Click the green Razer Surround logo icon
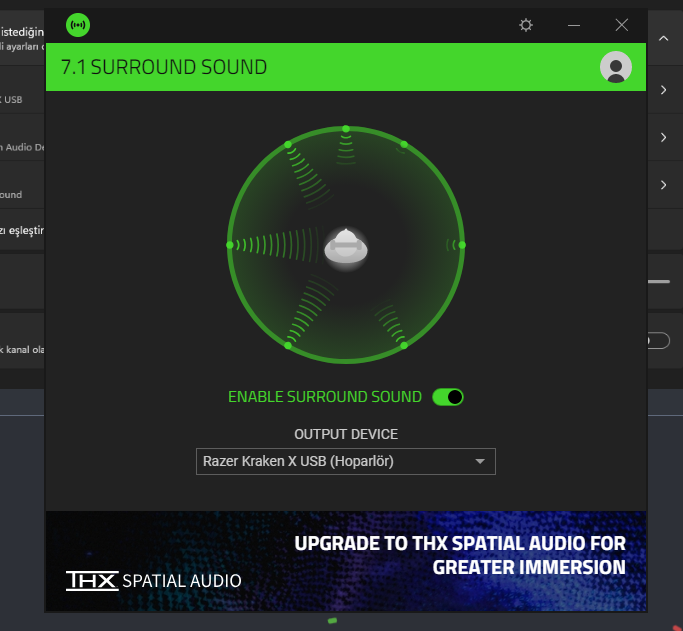This screenshot has width=683, height=631. point(78,25)
